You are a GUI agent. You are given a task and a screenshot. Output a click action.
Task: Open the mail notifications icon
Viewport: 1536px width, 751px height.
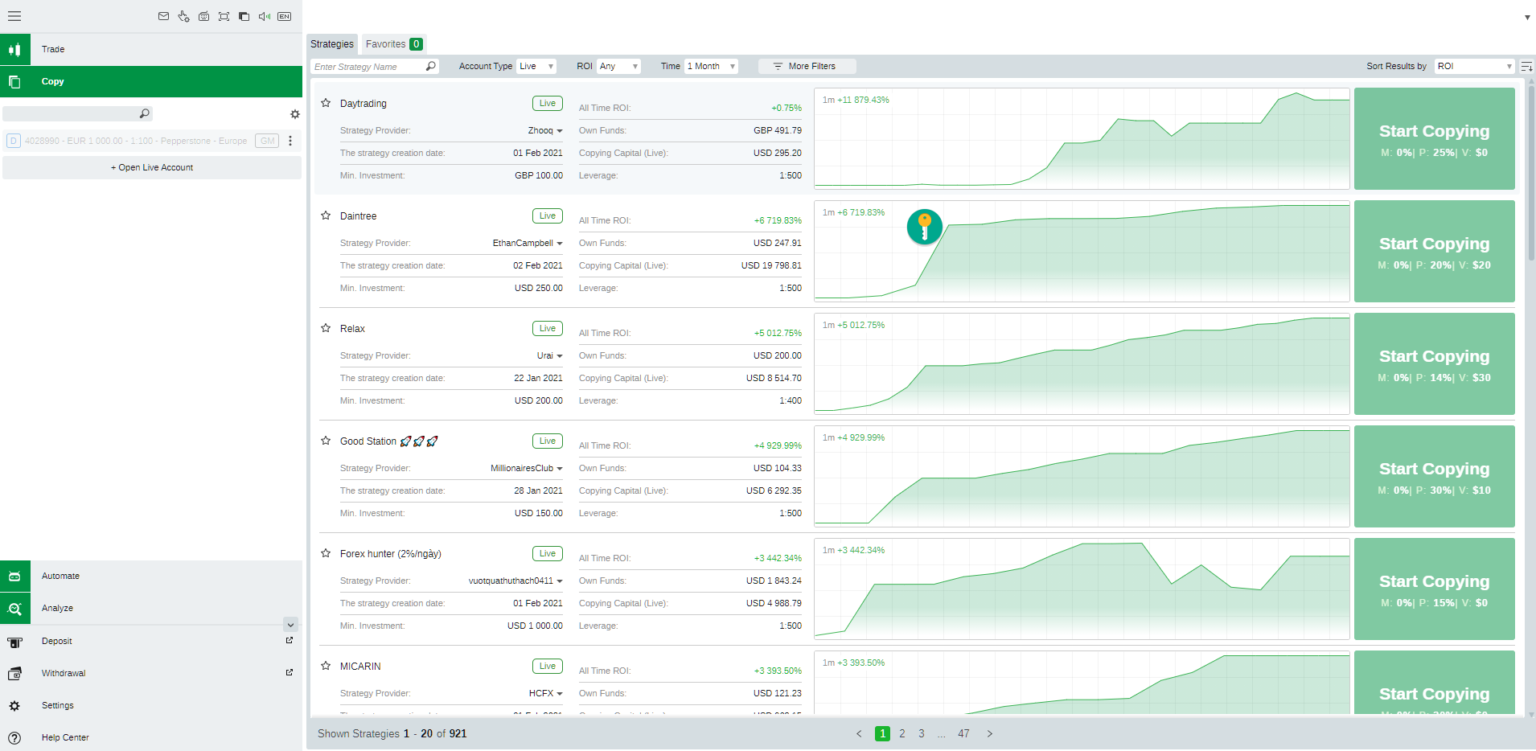click(x=164, y=16)
